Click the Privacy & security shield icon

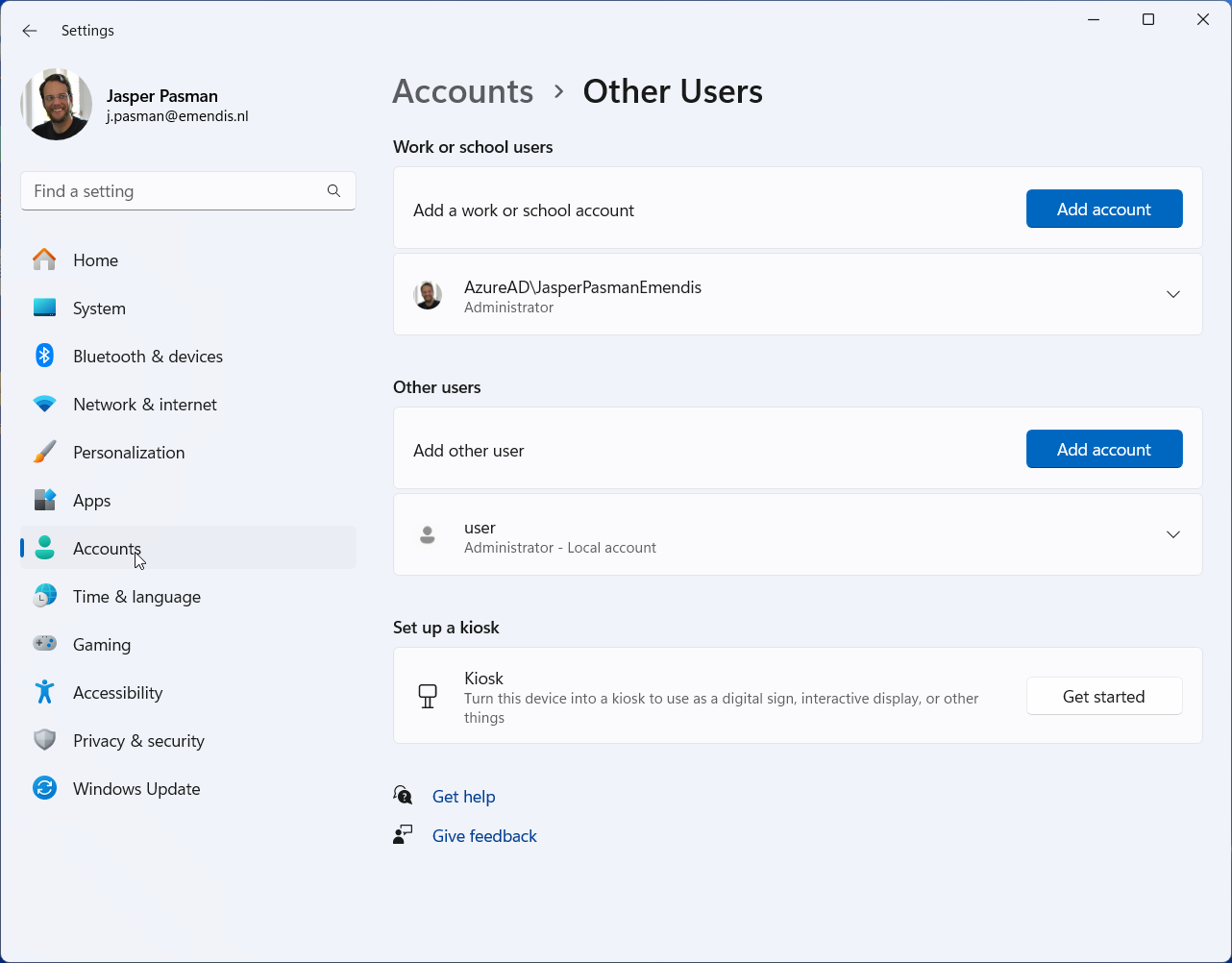click(x=44, y=741)
